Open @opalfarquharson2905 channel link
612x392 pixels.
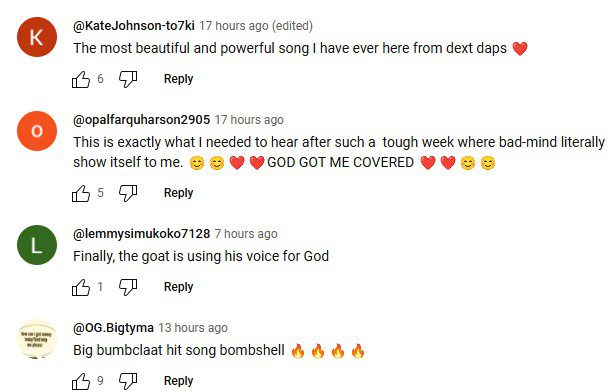point(141,120)
